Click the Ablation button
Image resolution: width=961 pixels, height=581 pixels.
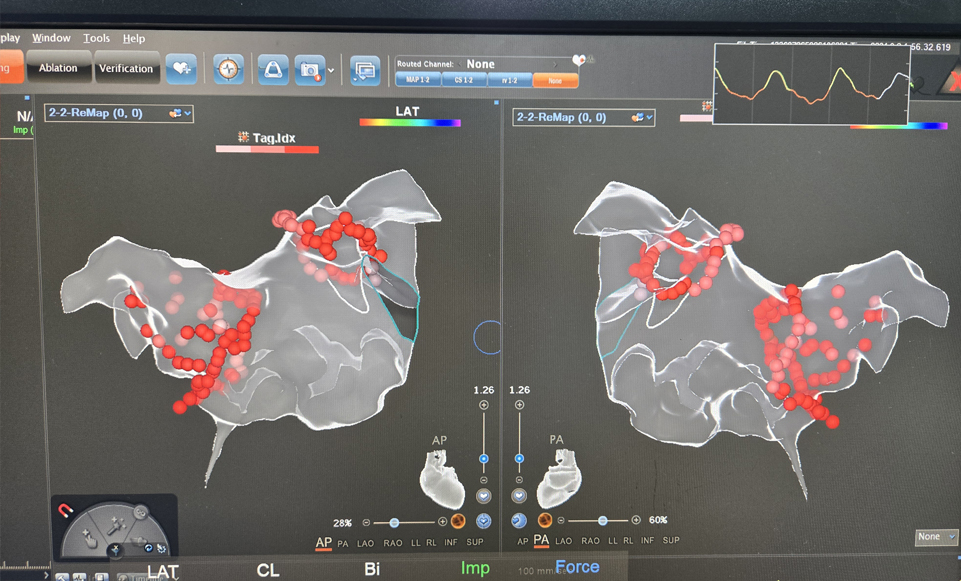click(x=58, y=68)
